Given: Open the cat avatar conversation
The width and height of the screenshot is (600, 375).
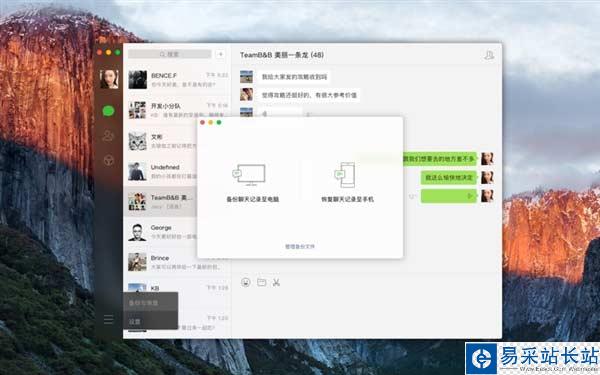Looking at the screenshot, I should [x=160, y=141].
